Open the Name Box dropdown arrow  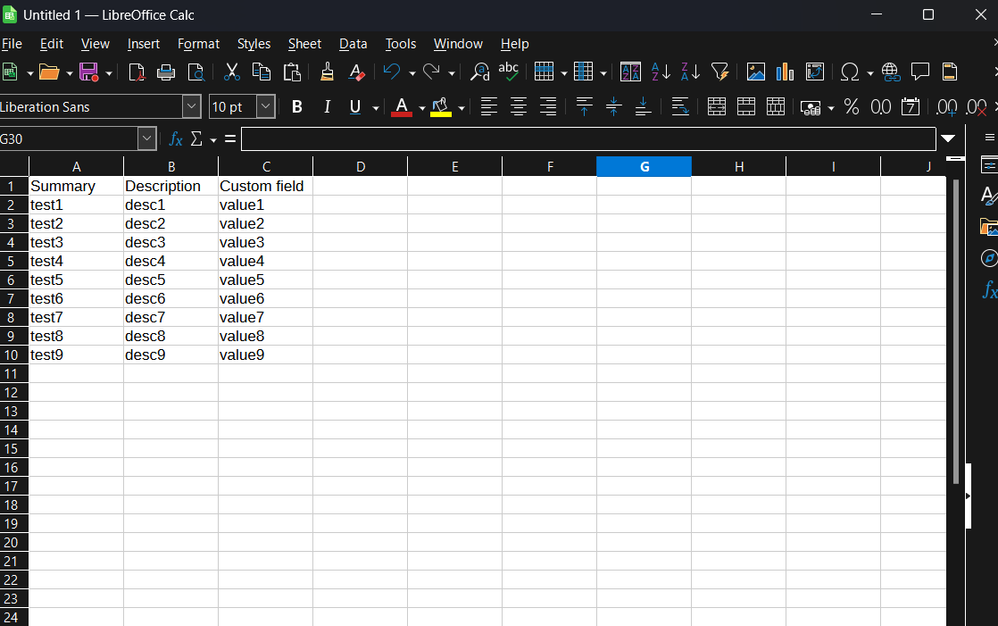click(146, 139)
